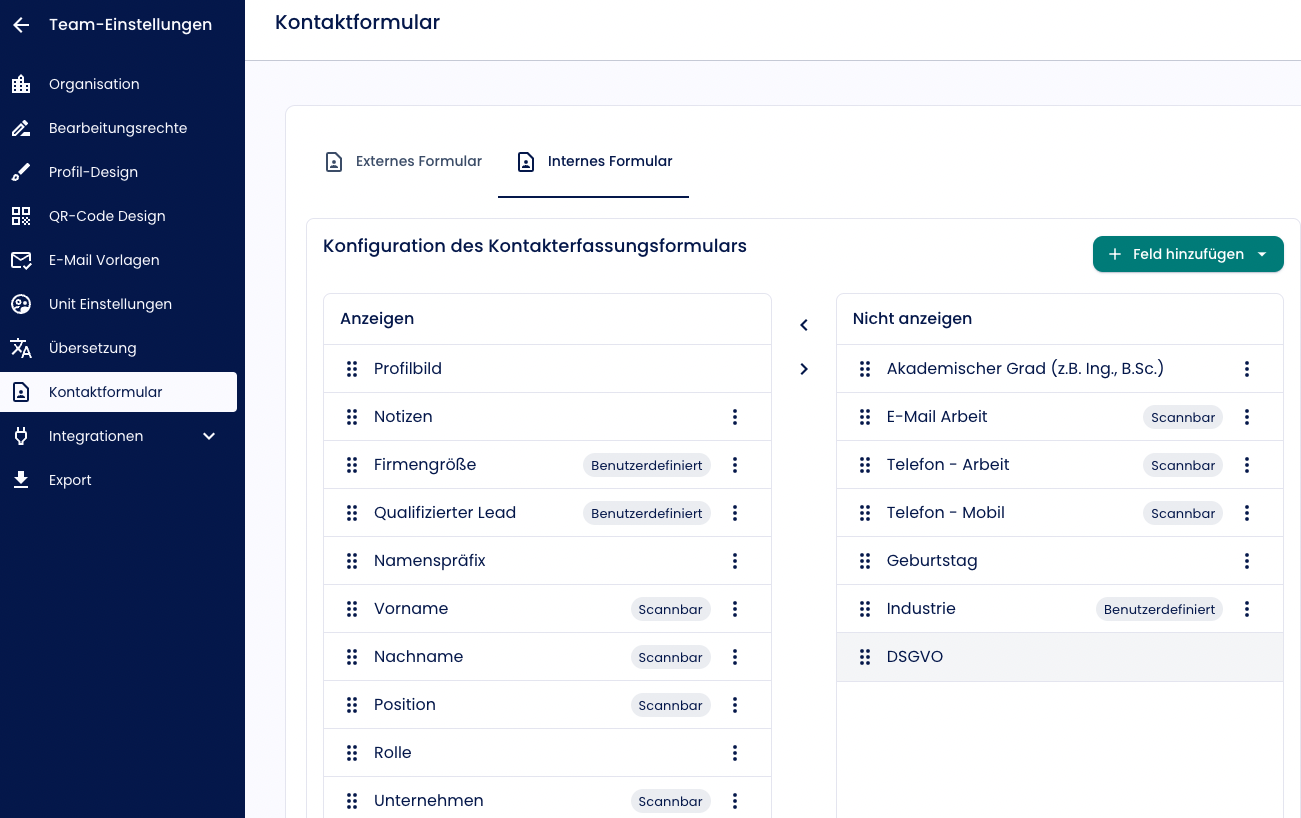Open options menu for Notizen
This screenshot has width=1301, height=818.
[x=735, y=417]
